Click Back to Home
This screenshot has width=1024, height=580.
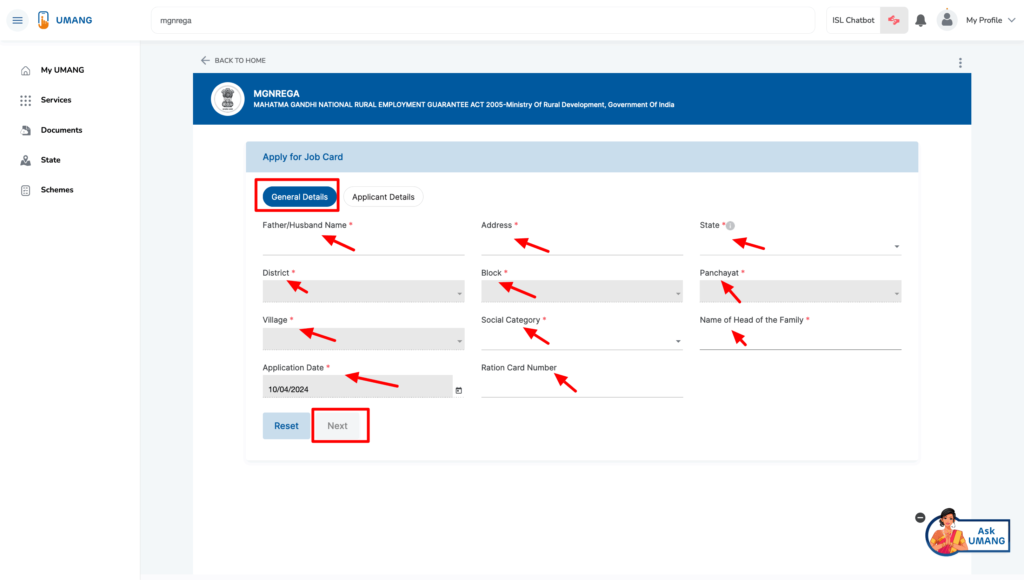[232, 60]
